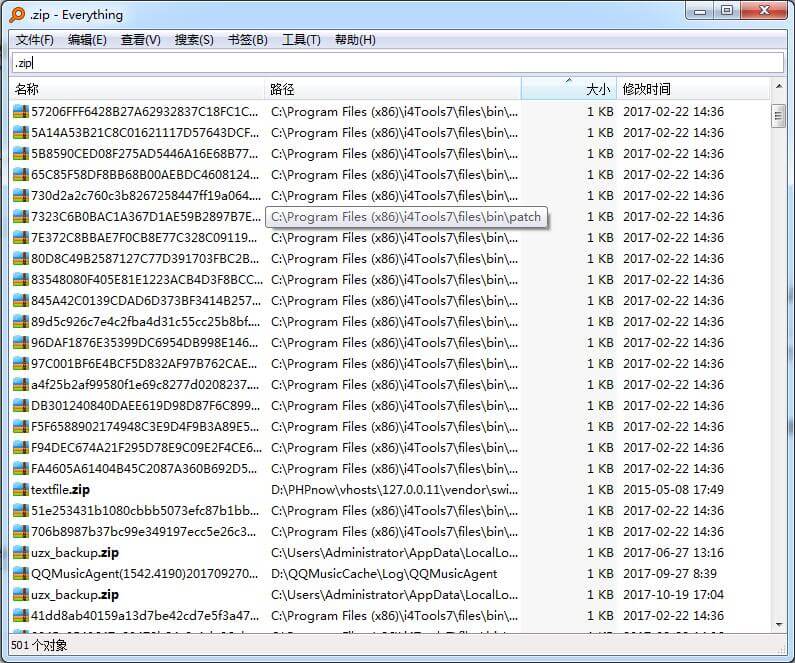Screen dimensions: 795x663
Task: Click the path tooltip ending in \bin\patch
Action: [406, 217]
